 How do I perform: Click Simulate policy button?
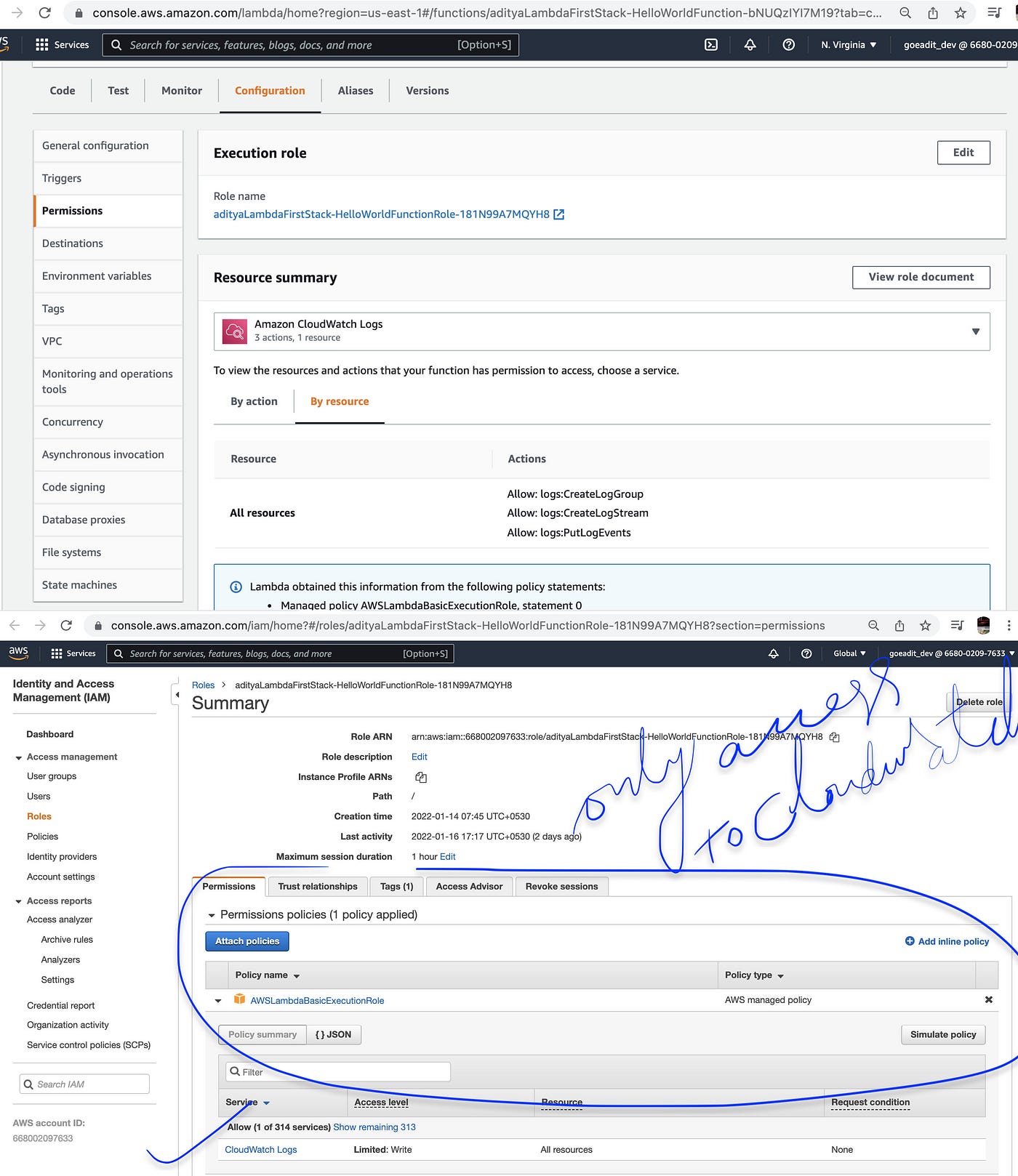pos(943,1034)
